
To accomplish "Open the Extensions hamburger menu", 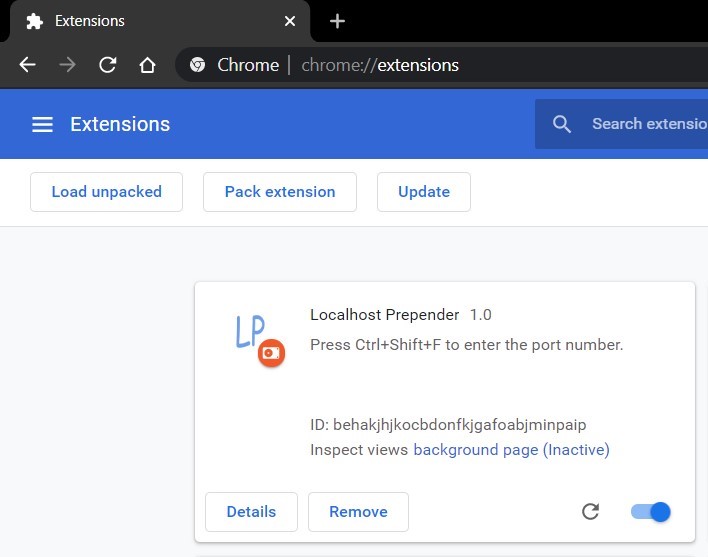I will (x=42, y=124).
